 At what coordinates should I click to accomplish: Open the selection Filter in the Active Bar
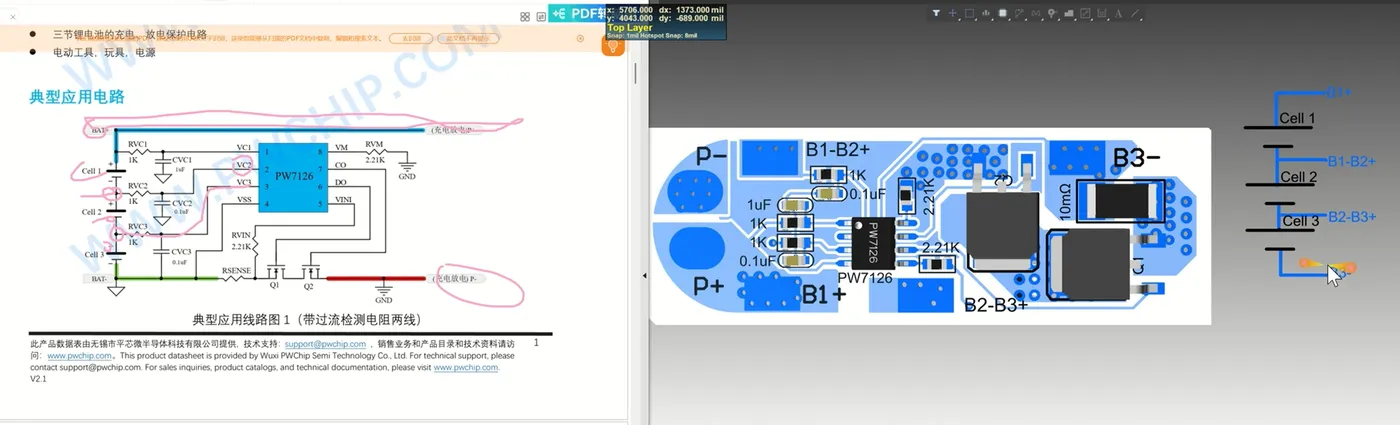[x=936, y=13]
